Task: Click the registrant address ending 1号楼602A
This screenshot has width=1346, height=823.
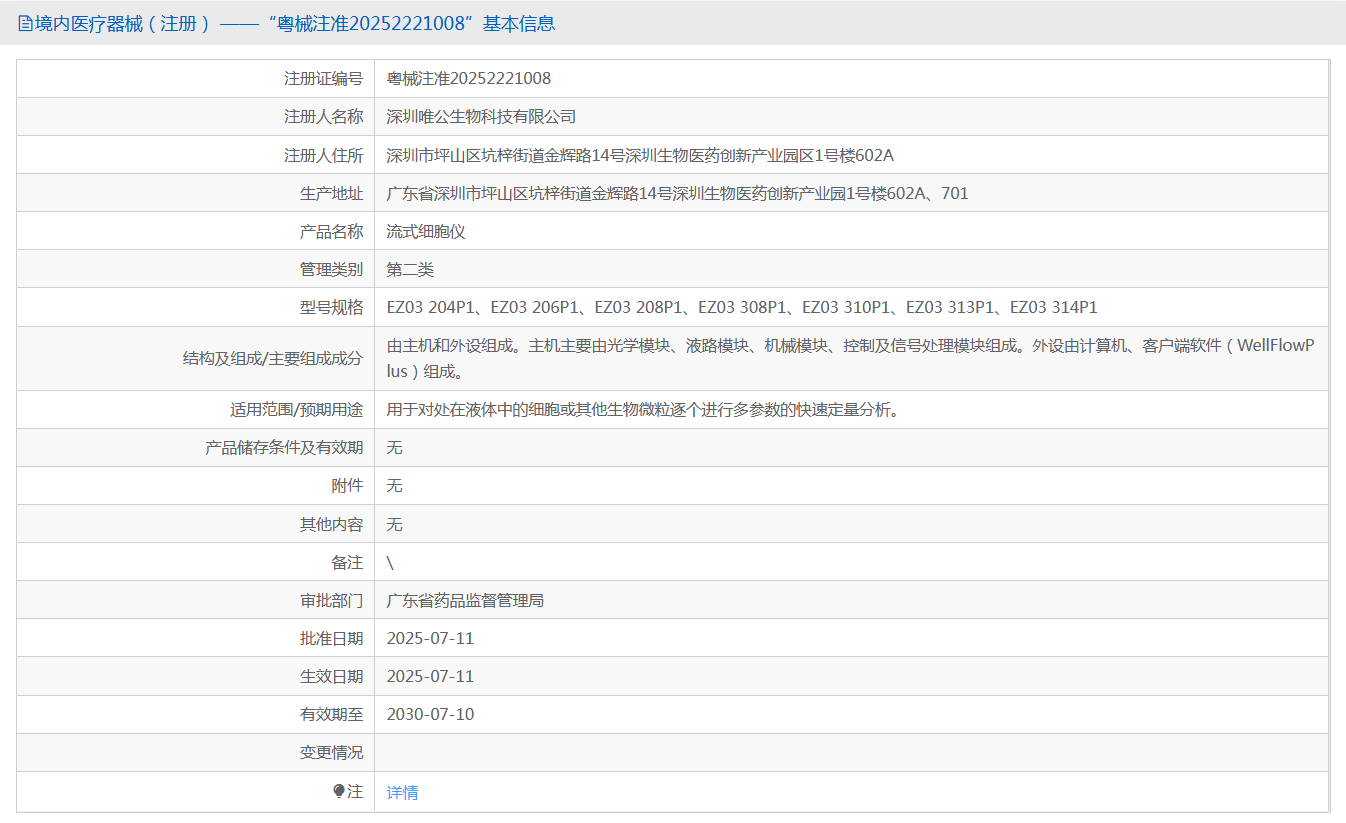Action: [x=640, y=155]
